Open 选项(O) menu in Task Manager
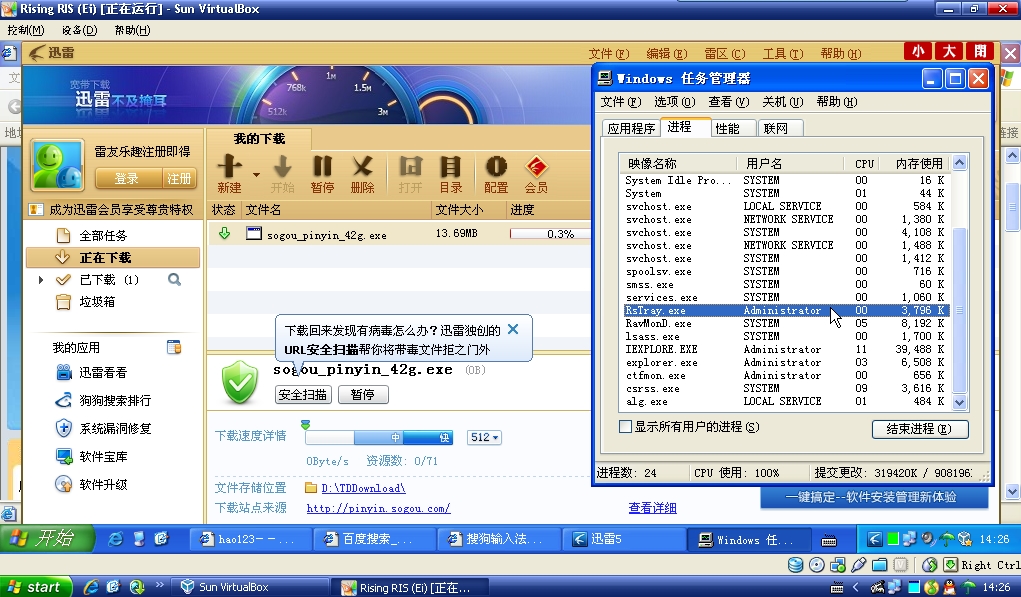This screenshot has height=597, width=1021. tap(675, 102)
